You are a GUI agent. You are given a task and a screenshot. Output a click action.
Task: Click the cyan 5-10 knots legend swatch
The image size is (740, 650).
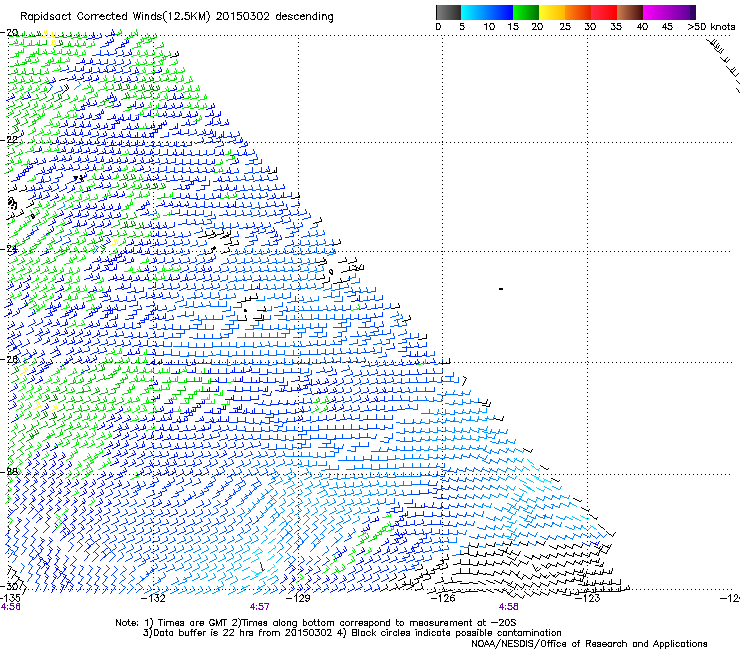point(474,12)
